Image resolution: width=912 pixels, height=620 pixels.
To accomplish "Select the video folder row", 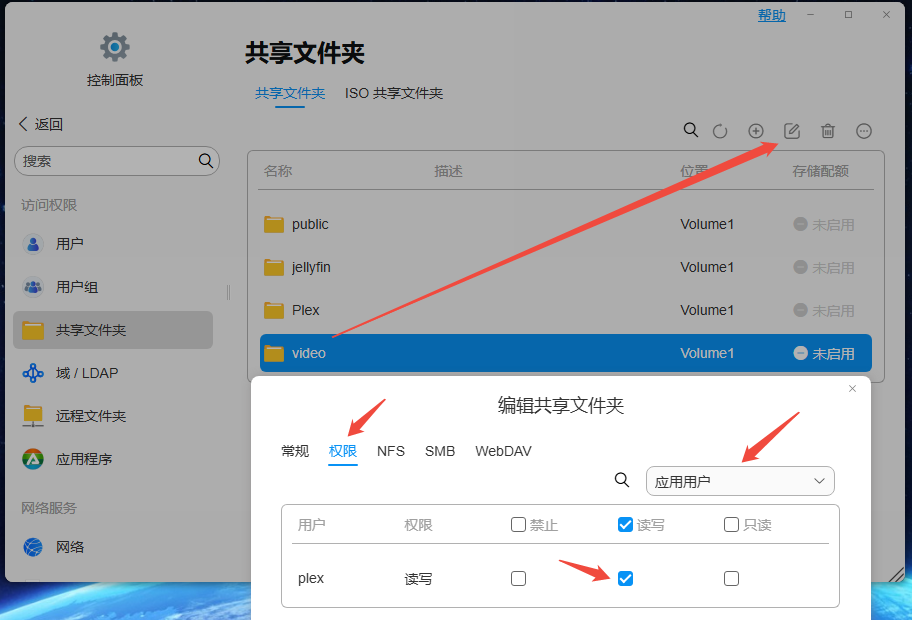I will tap(565, 353).
